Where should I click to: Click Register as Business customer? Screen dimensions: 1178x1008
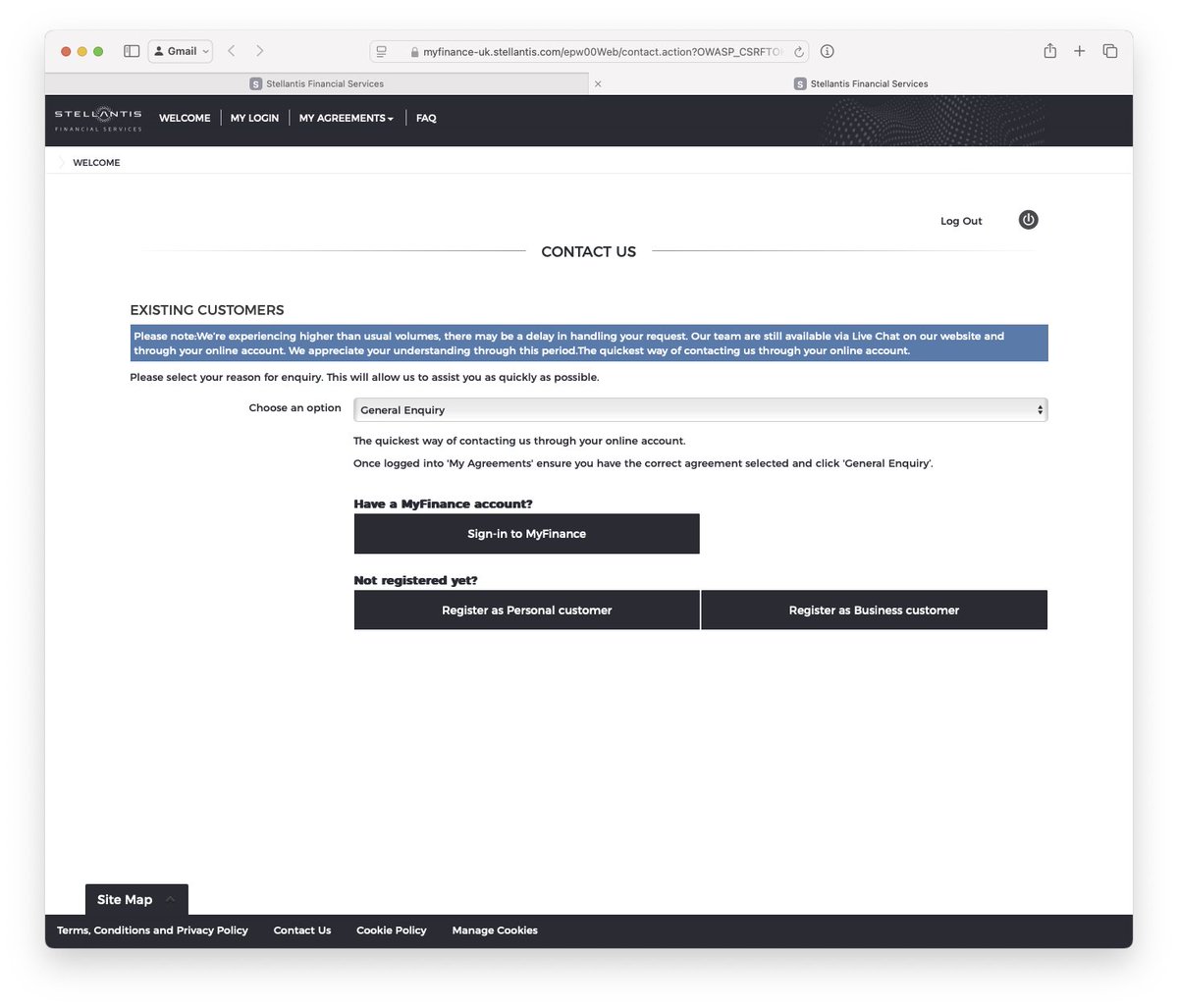(874, 610)
